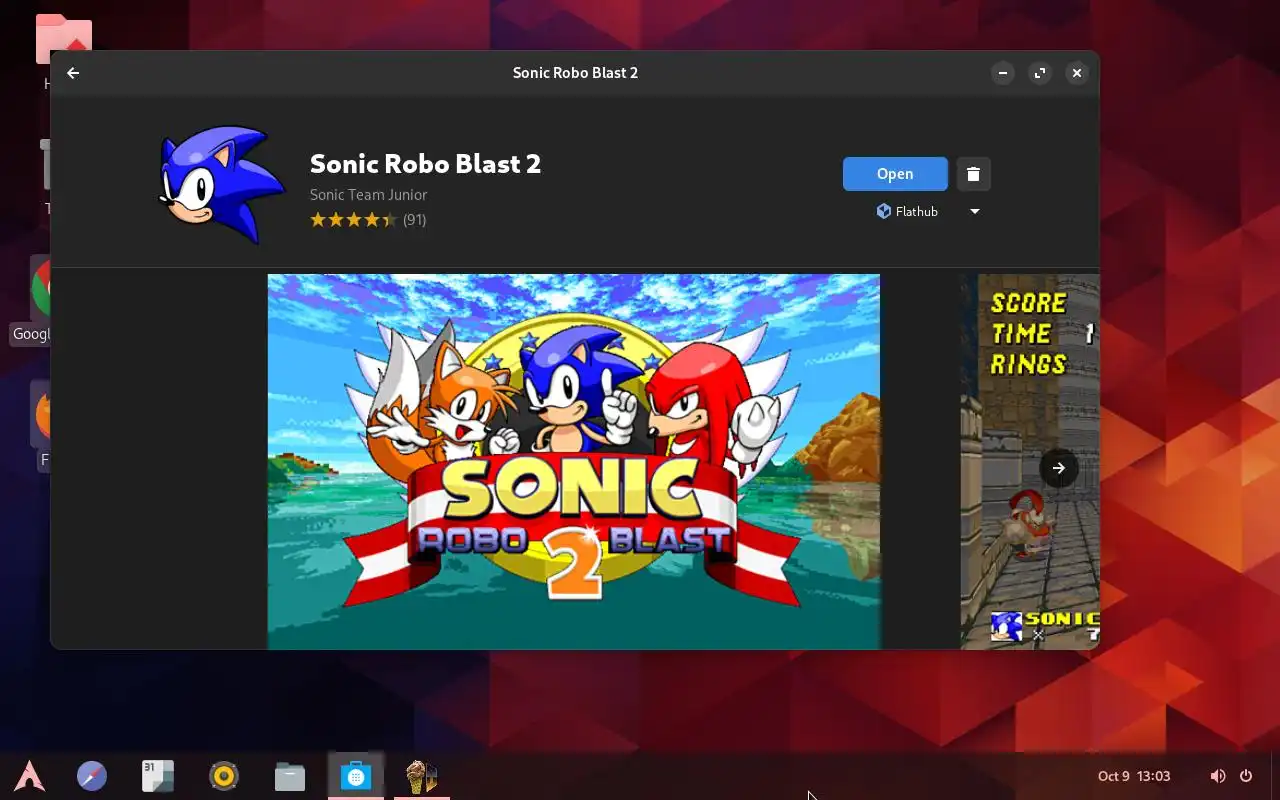The height and width of the screenshot is (800, 1280).
Task: Open the Home folder desktop icon
Action: pyautogui.click(x=62, y=40)
